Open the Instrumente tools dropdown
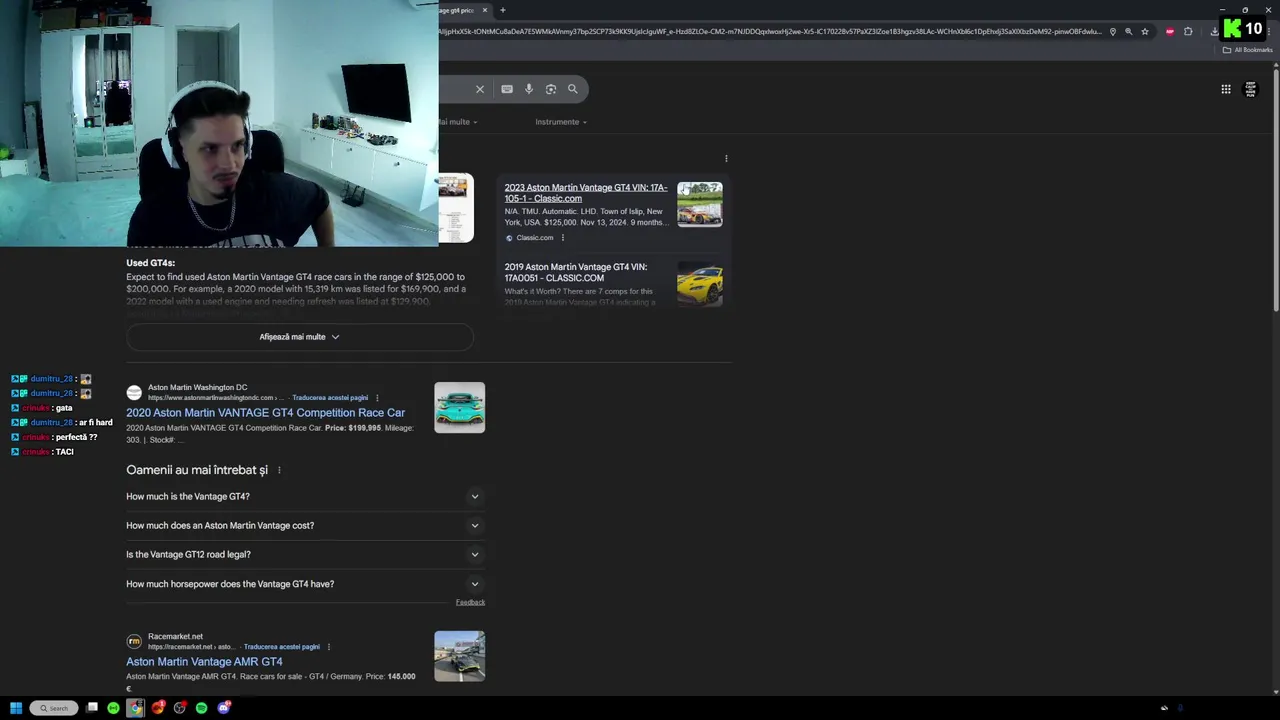1280x720 pixels. [x=561, y=122]
